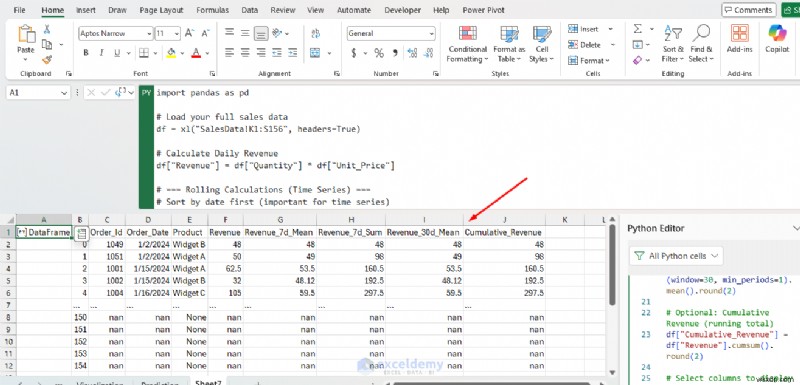Viewport: 800px width, 385px height.
Task: Toggle Underline formatting
Action: (x=117, y=53)
